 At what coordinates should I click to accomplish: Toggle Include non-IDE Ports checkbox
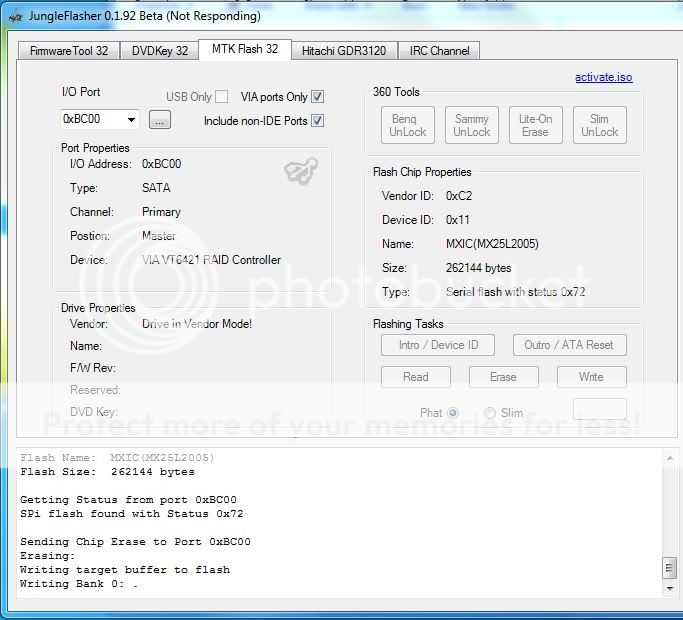317,121
